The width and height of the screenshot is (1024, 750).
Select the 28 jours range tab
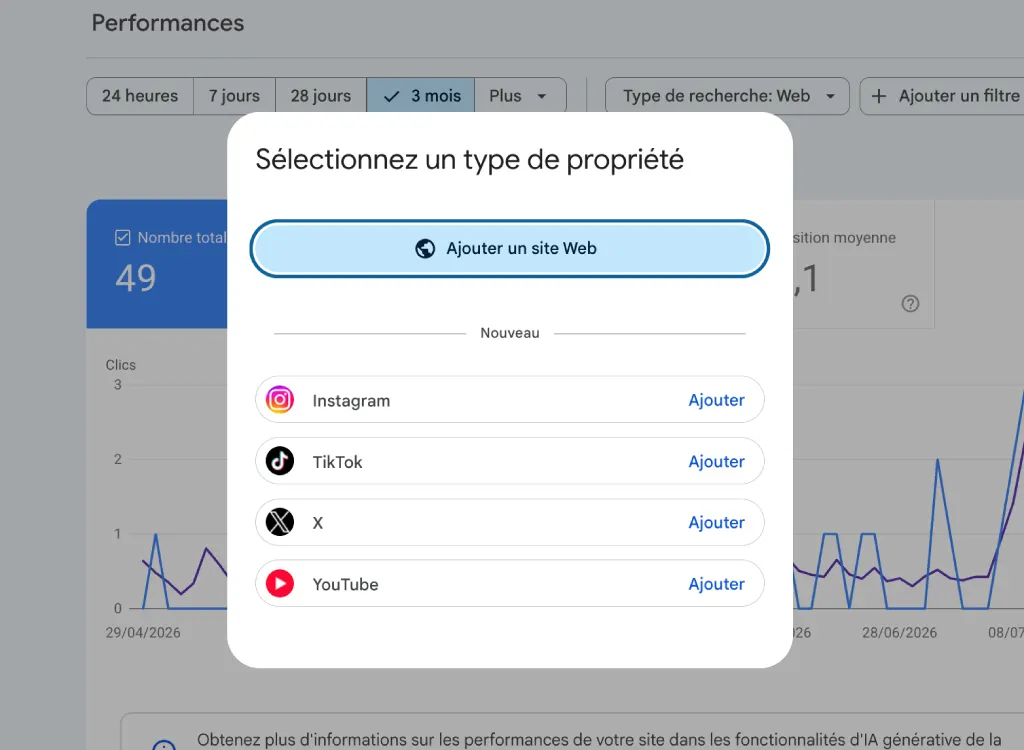coord(321,96)
